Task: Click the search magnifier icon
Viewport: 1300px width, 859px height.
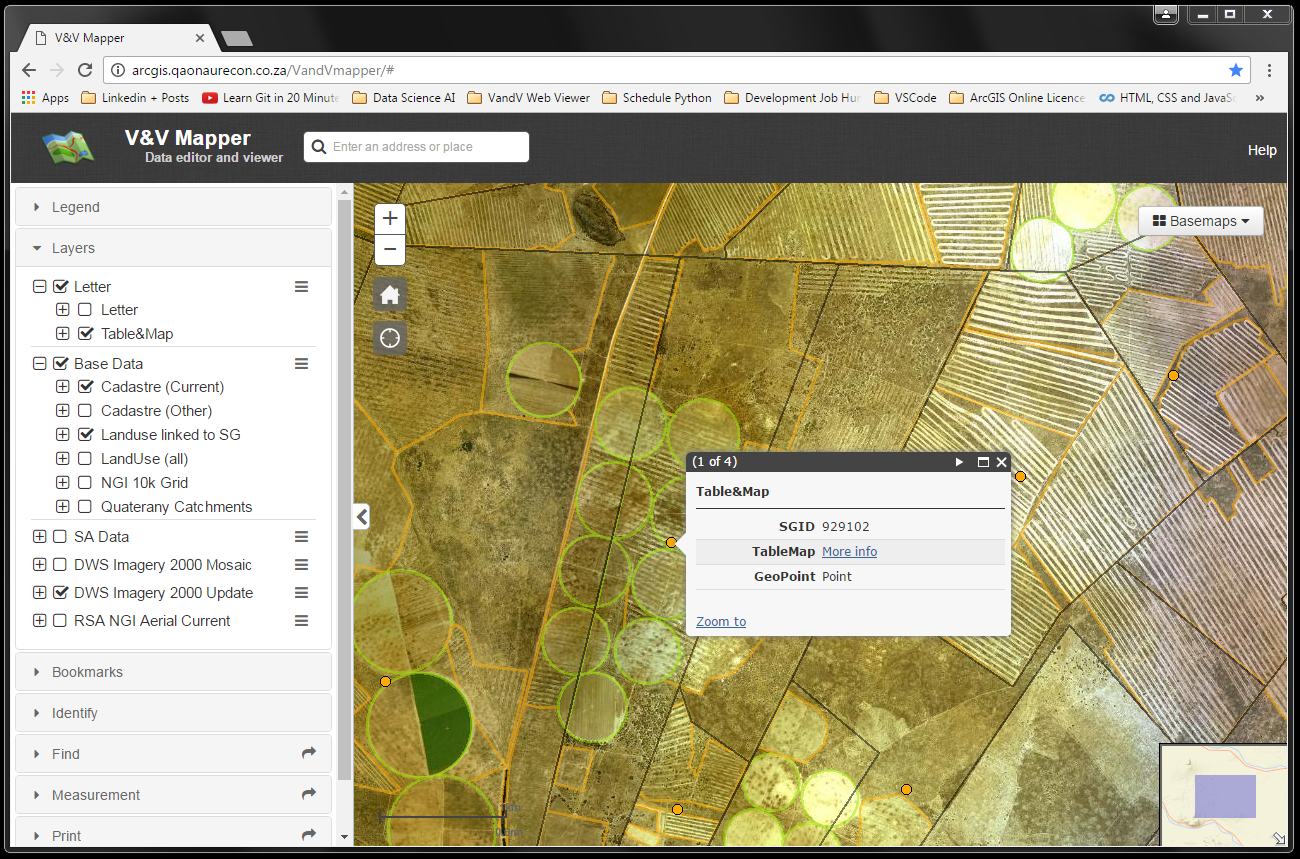Action: coord(319,147)
